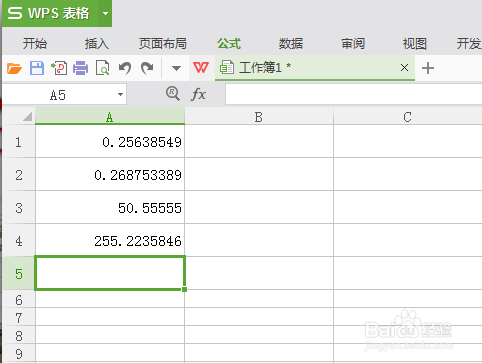Close the 工作簿1 document tab
The width and height of the screenshot is (482, 363).
tap(404, 68)
